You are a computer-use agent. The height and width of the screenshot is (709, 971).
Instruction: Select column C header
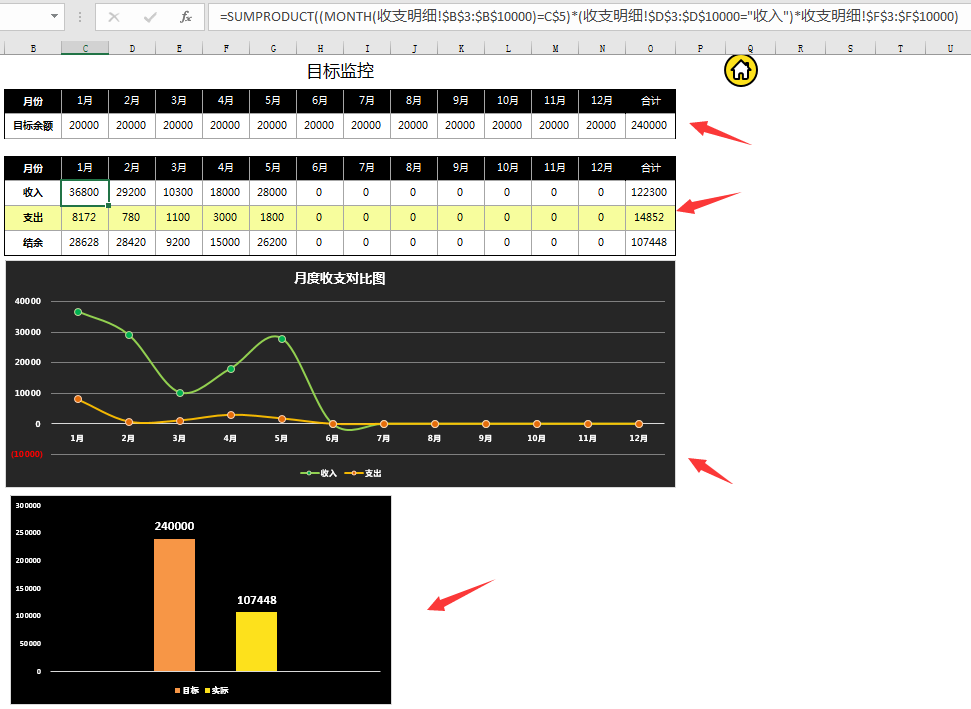pyautogui.click(x=85, y=48)
